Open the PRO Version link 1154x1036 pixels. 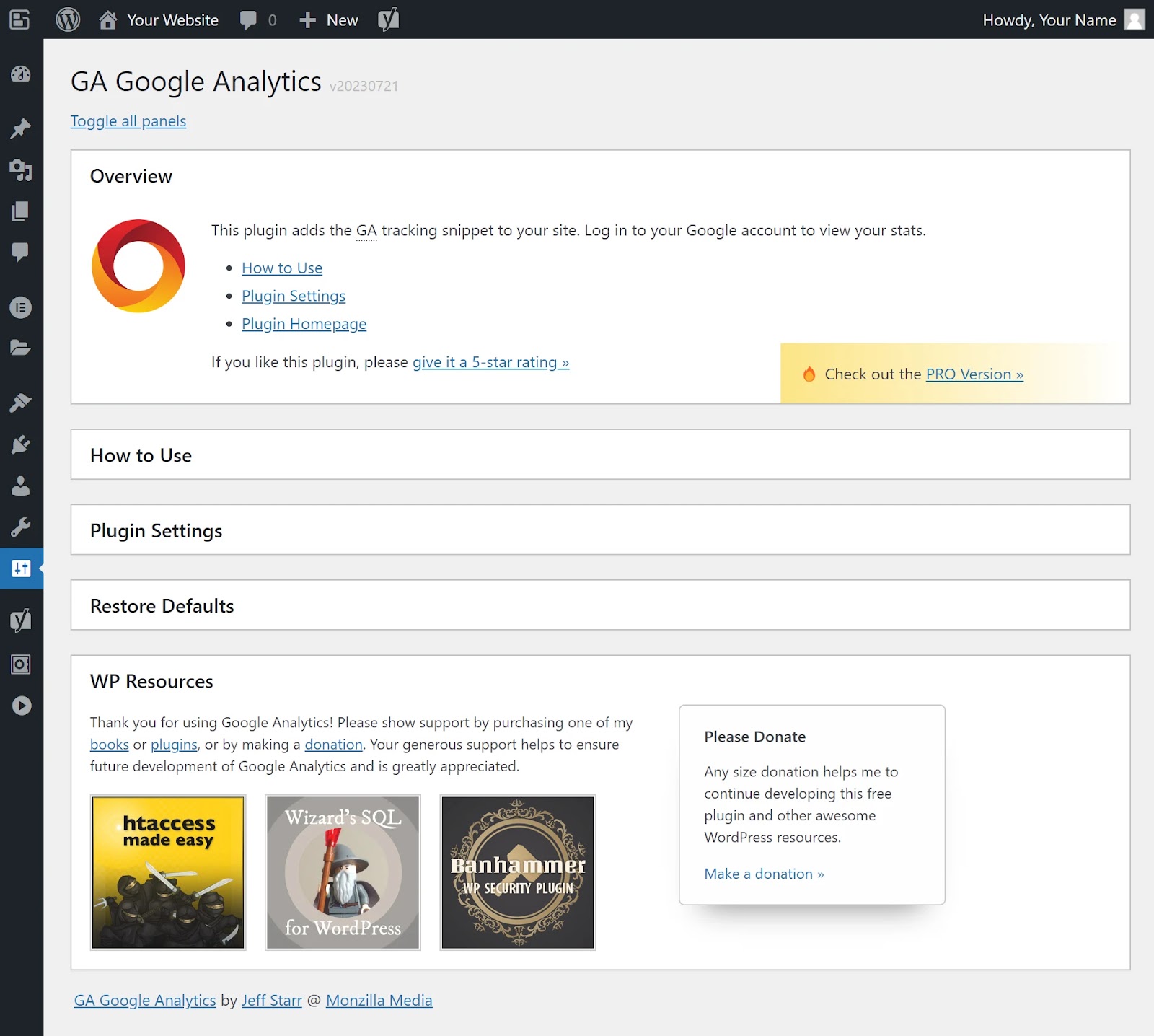974,374
